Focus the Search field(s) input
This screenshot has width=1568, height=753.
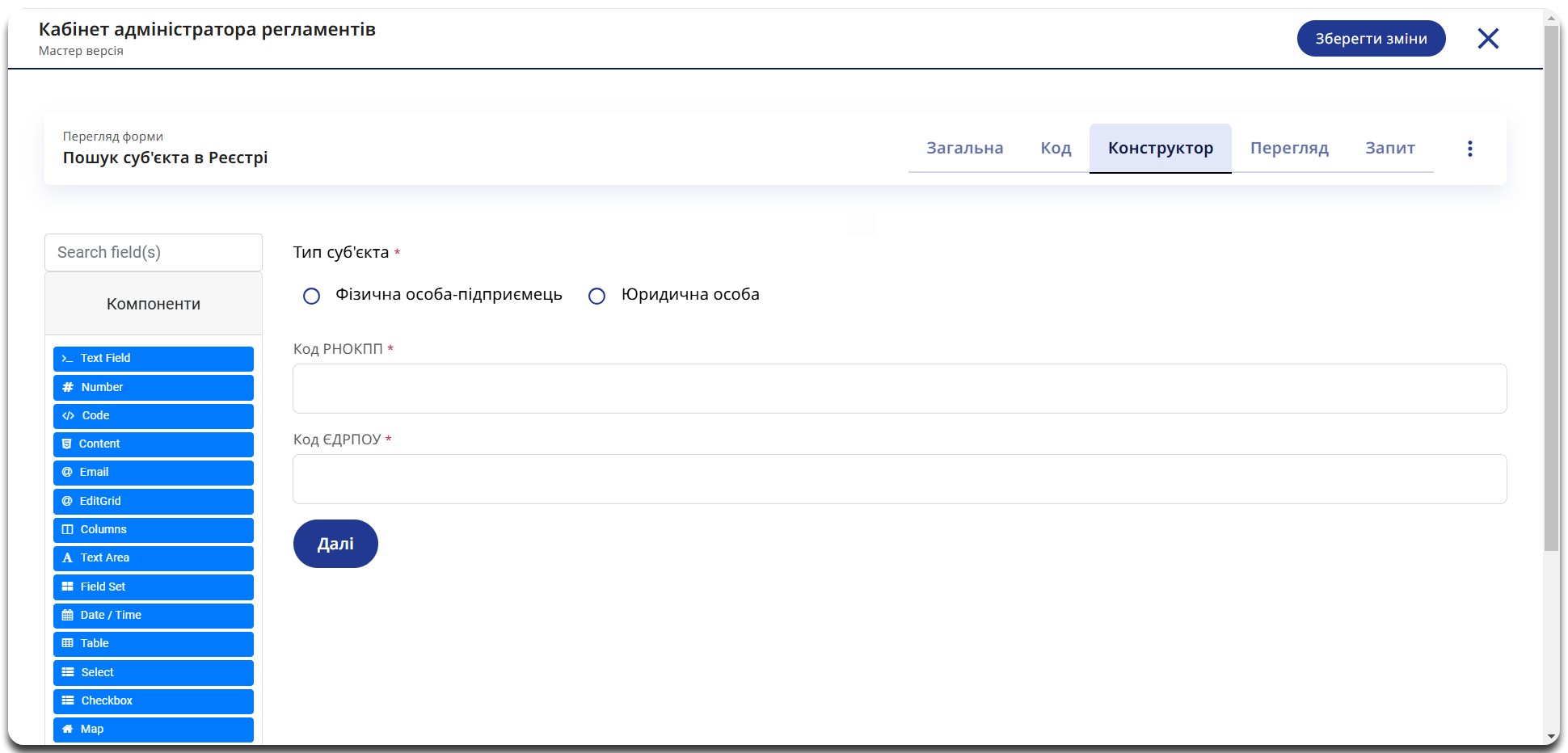tap(154, 253)
